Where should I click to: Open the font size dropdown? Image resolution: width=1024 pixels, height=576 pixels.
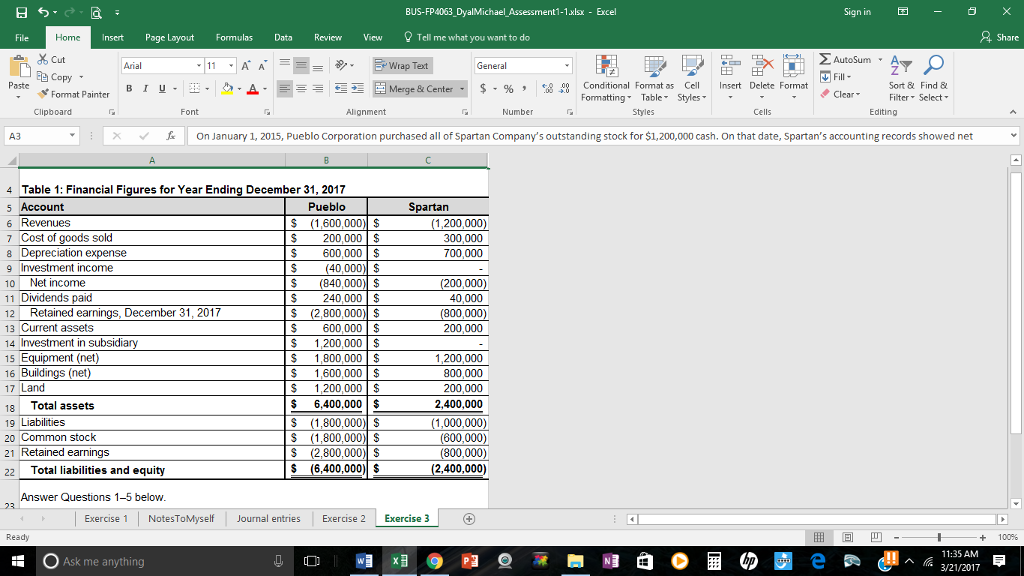pyautogui.click(x=231, y=65)
